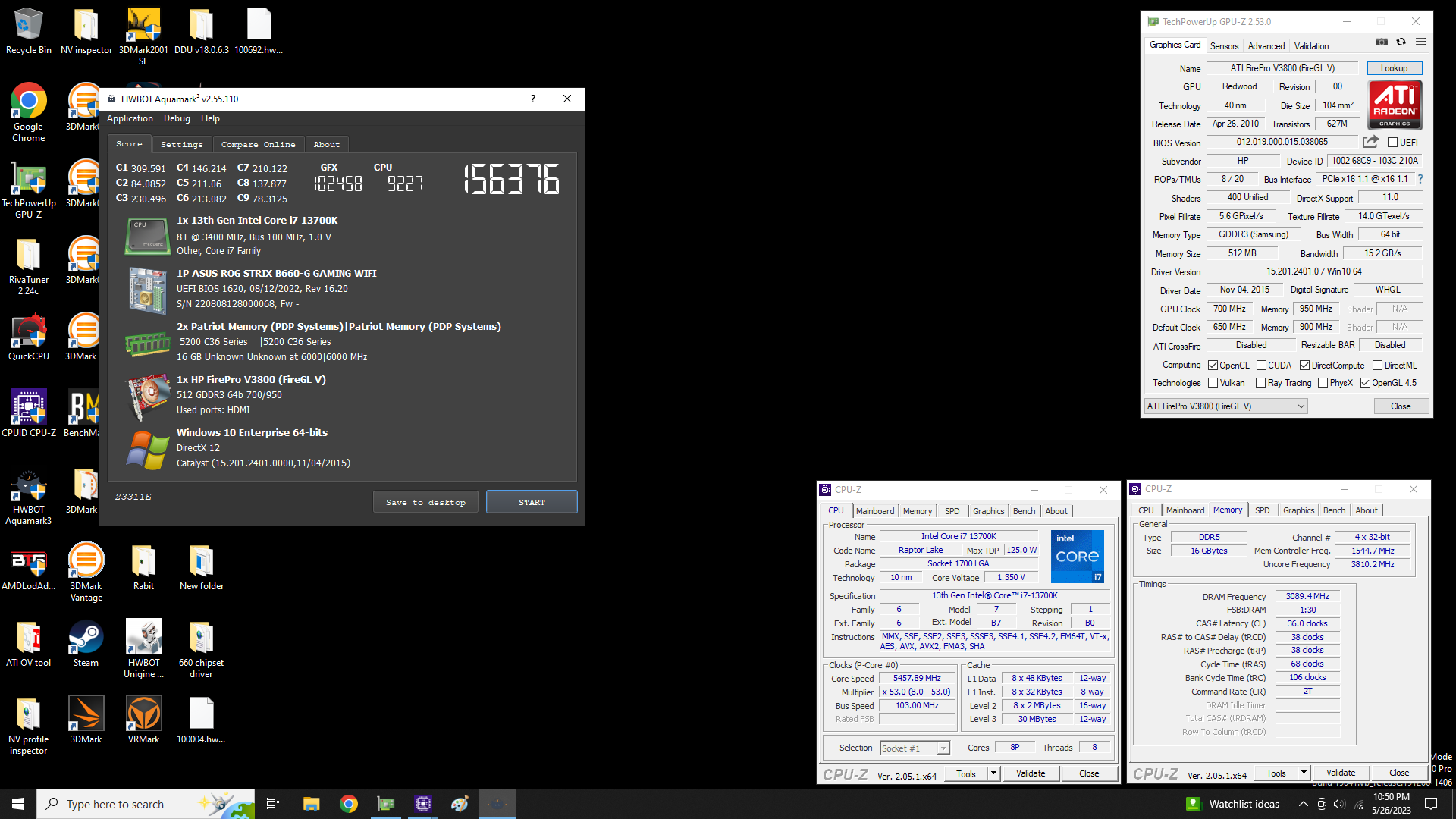Viewport: 1456px width, 819px height.
Task: Open HWBOT Aquamark3 desktop icon
Action: [29, 497]
